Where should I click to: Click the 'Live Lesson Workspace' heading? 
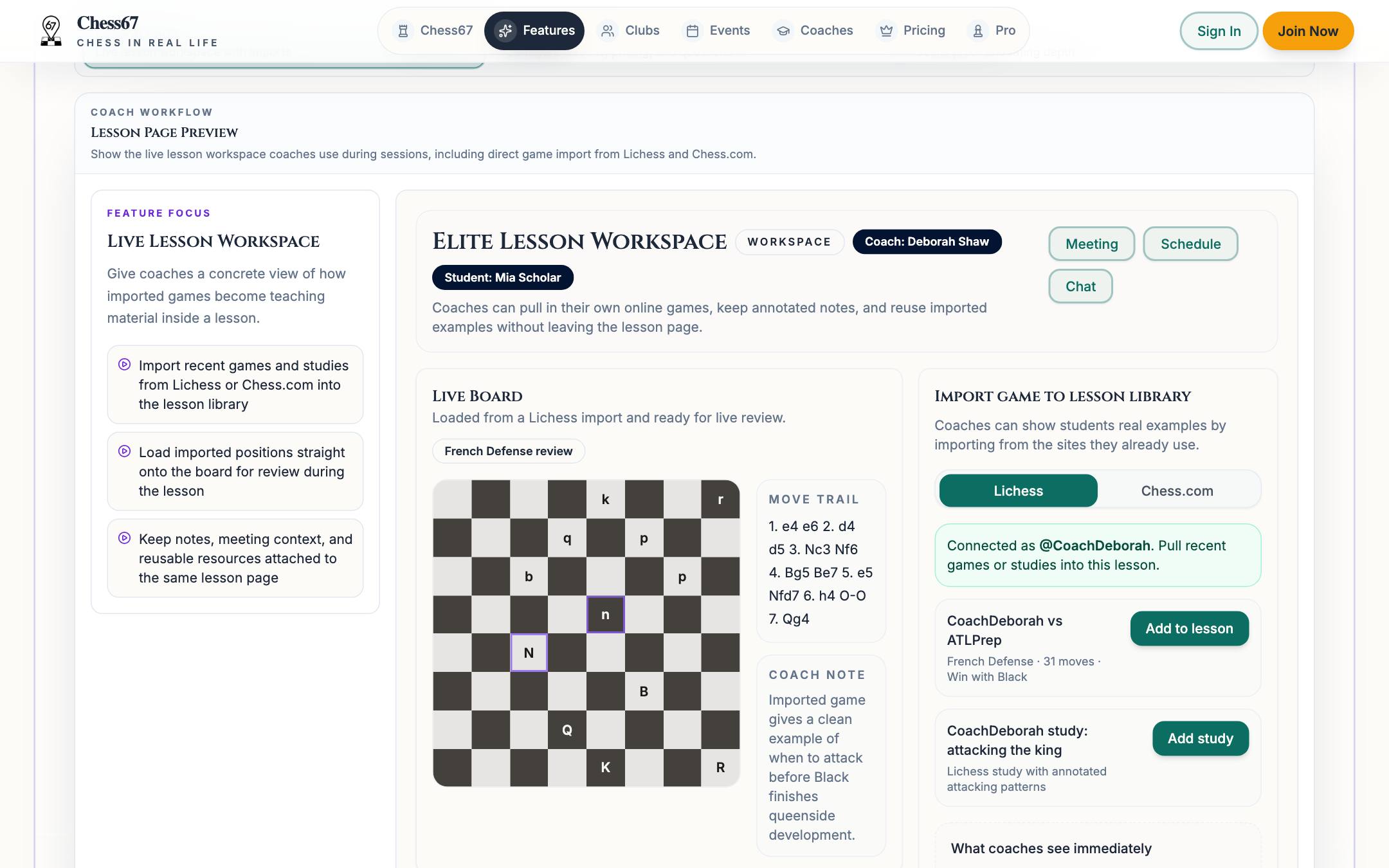[x=213, y=241]
